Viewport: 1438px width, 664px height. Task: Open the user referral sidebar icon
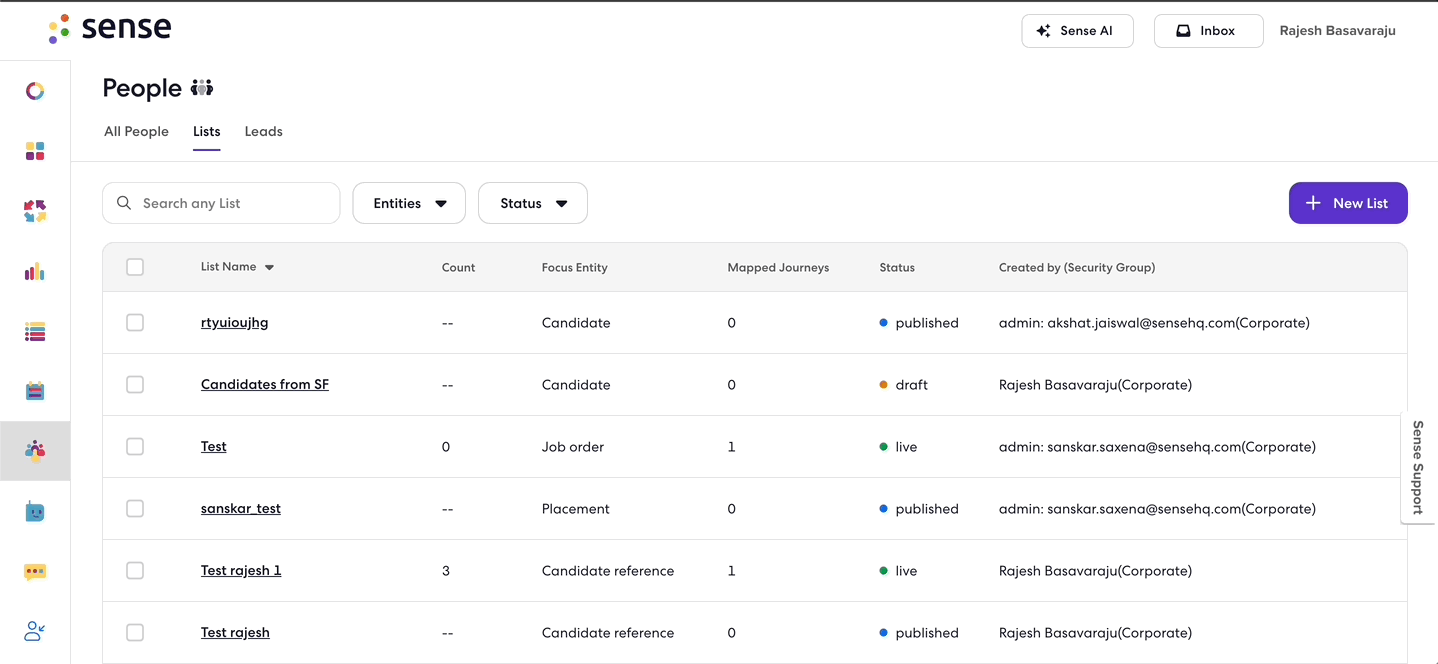[35, 631]
